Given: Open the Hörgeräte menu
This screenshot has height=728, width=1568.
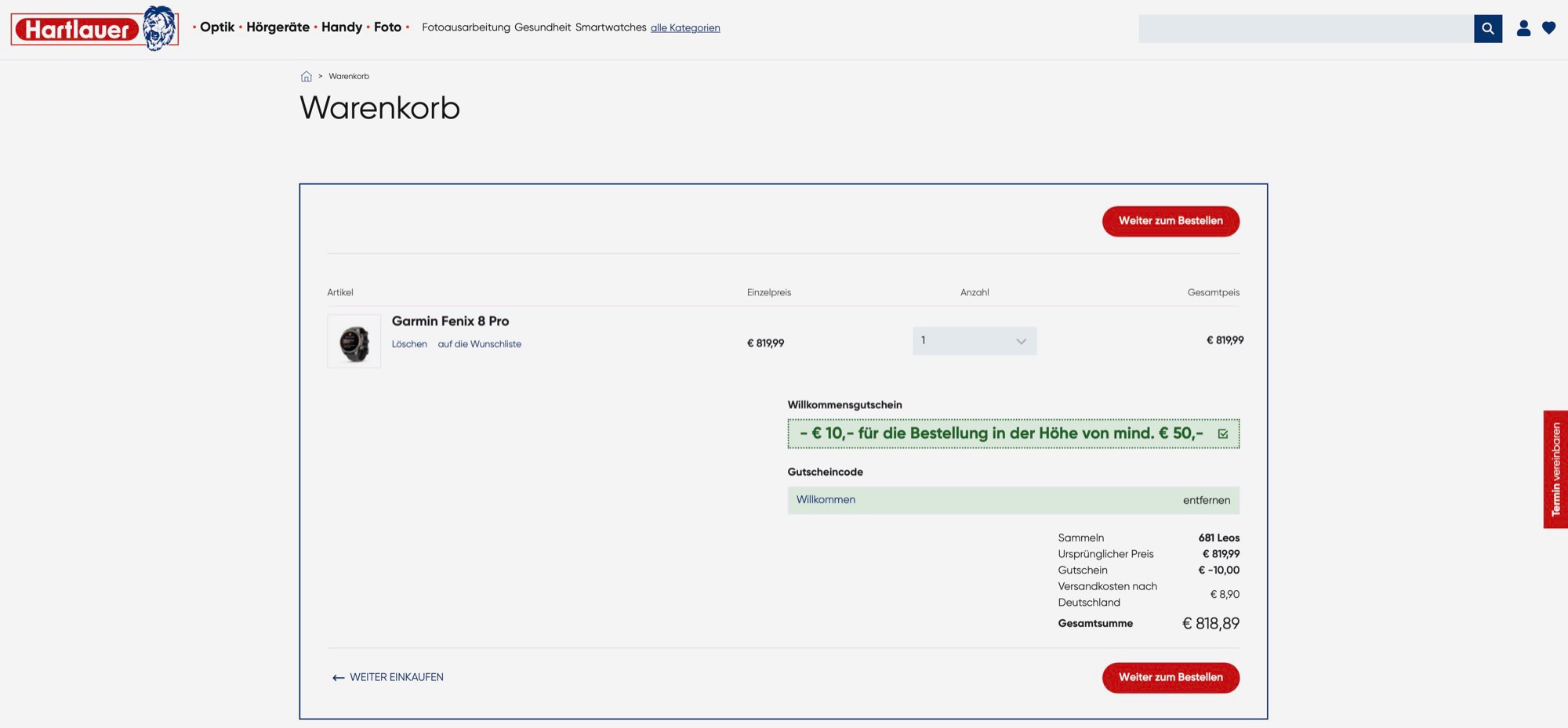Looking at the screenshot, I should pyautogui.click(x=278, y=27).
